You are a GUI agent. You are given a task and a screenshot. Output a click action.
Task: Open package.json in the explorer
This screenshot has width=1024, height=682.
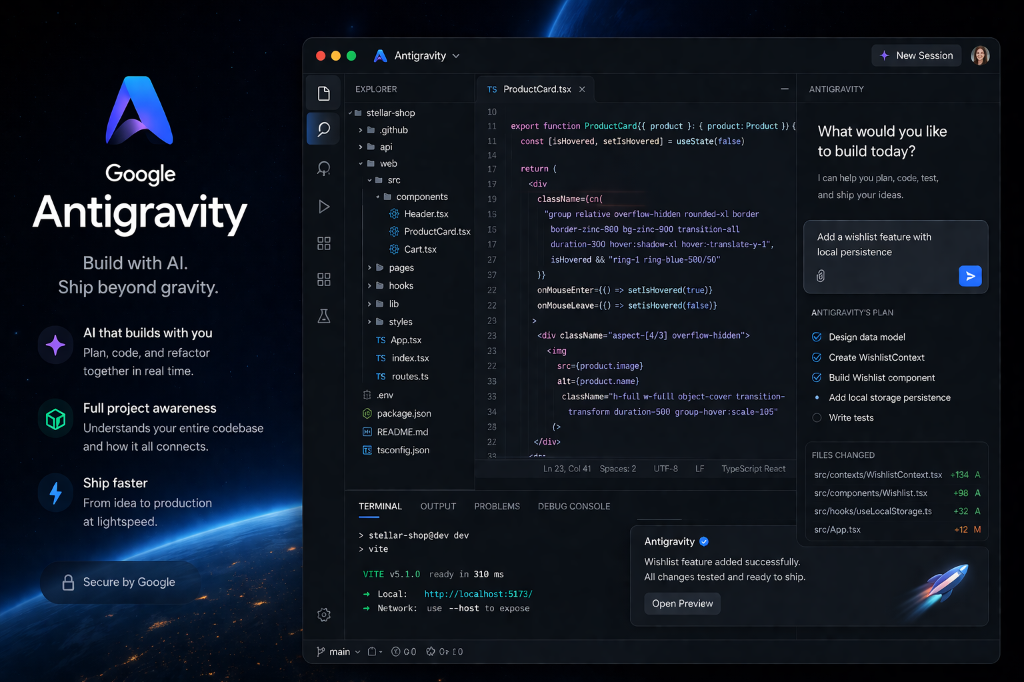pyautogui.click(x=397, y=414)
